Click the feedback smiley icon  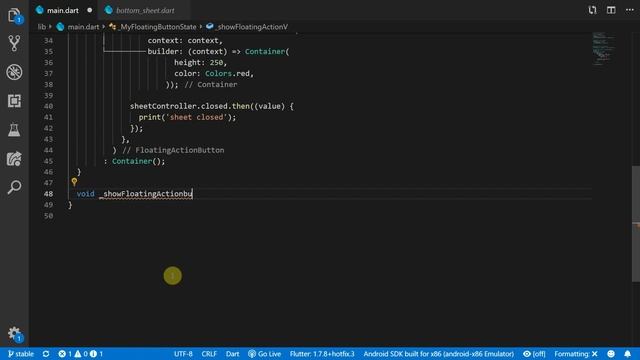(x=611, y=354)
